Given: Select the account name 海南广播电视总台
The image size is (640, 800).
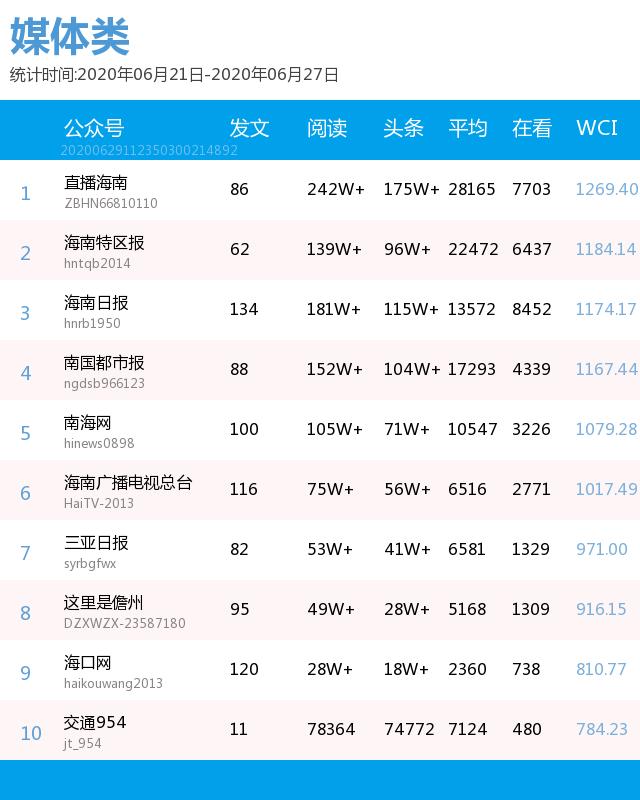Looking at the screenshot, I should [x=128, y=483].
